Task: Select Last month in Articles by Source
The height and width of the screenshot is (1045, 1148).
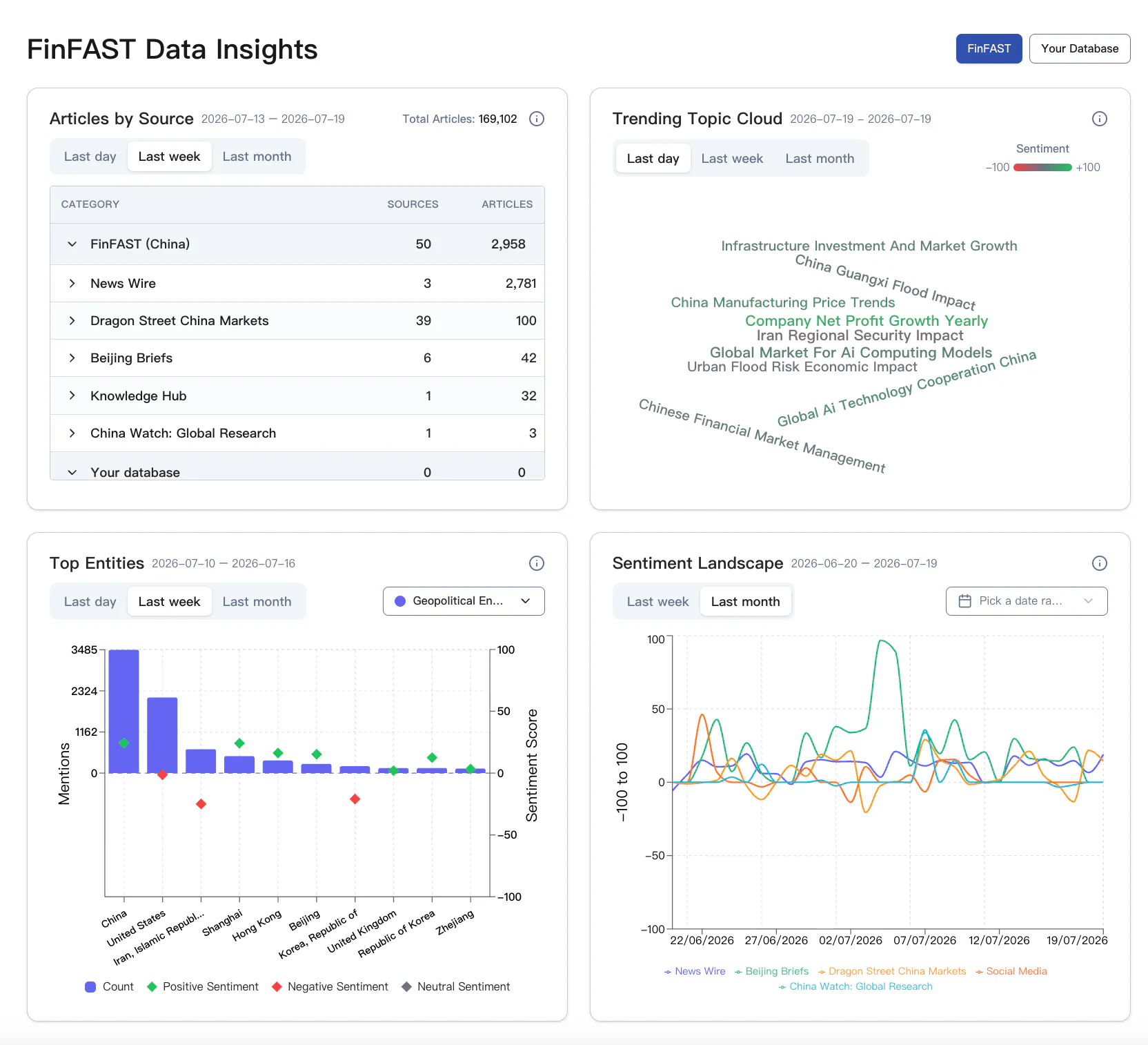Action: coord(257,157)
